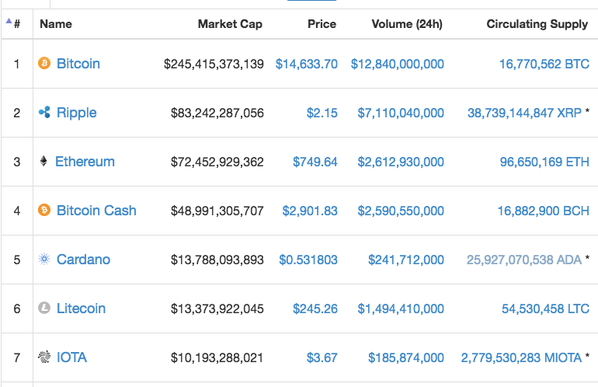The width and height of the screenshot is (598, 387).
Task: Click the Bitcoin Cash logo icon
Action: click(x=44, y=210)
